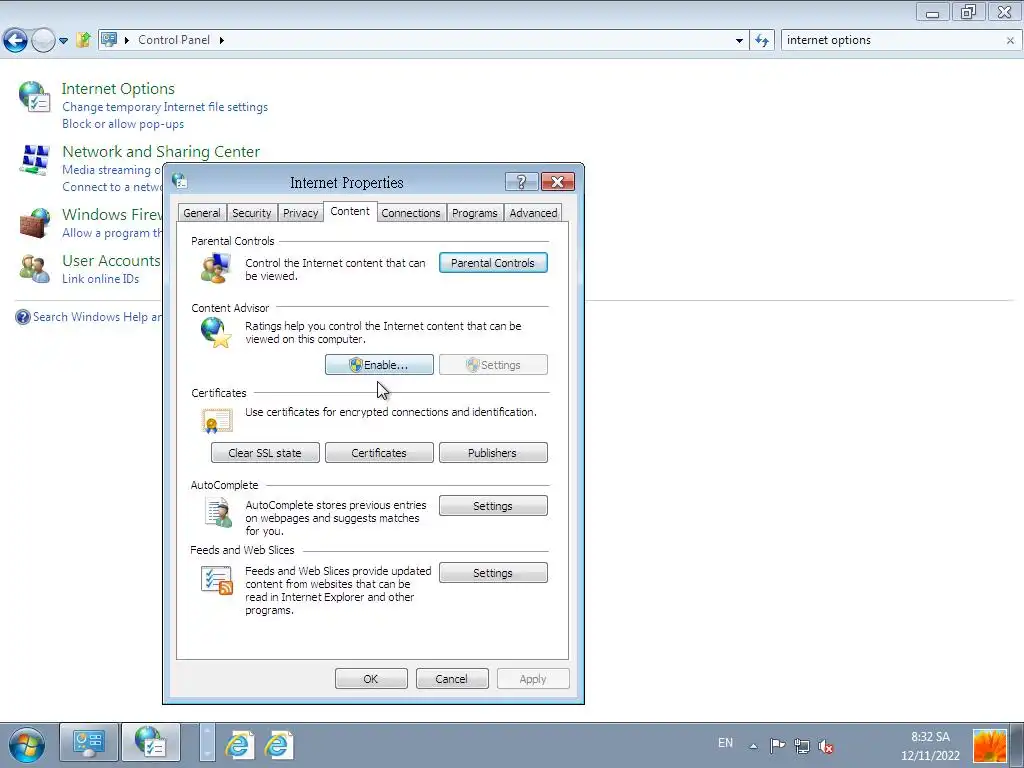
Task: Confirm with the OK button
Action: [371, 679]
